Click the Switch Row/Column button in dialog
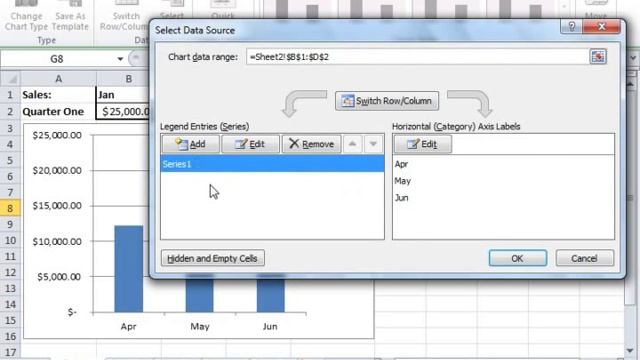This screenshot has height=360, width=640. 387,101
